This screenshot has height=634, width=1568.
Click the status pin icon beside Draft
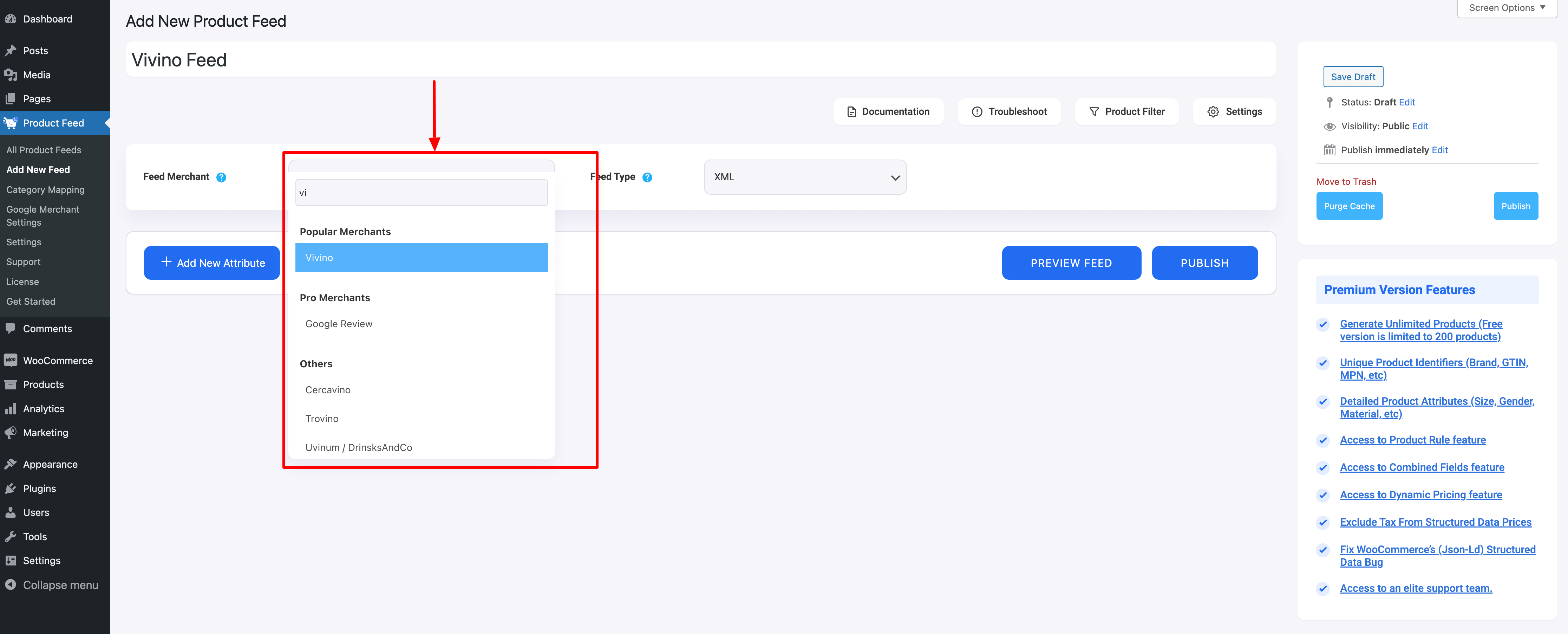click(1329, 102)
